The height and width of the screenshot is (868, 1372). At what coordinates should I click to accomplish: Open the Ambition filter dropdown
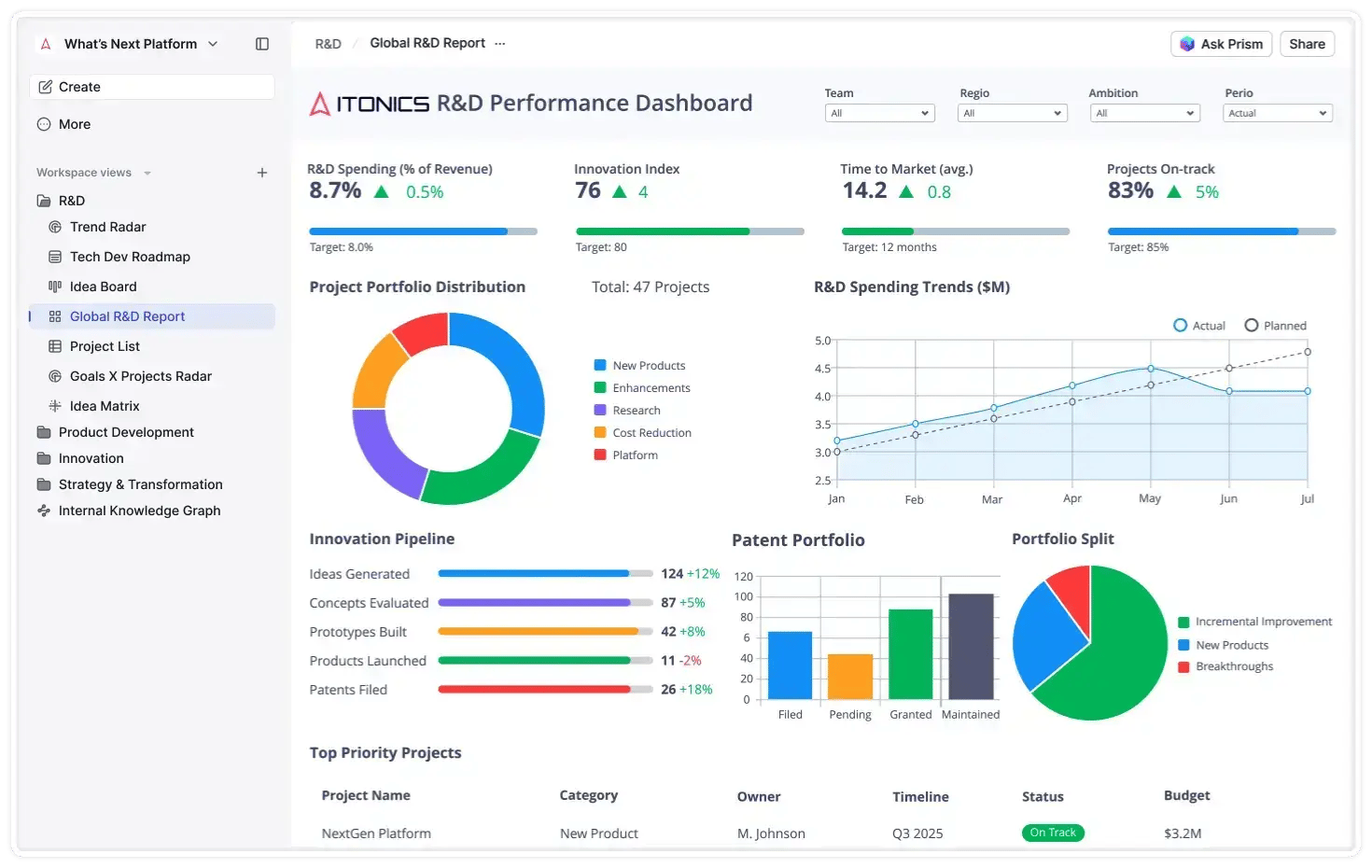point(1145,113)
